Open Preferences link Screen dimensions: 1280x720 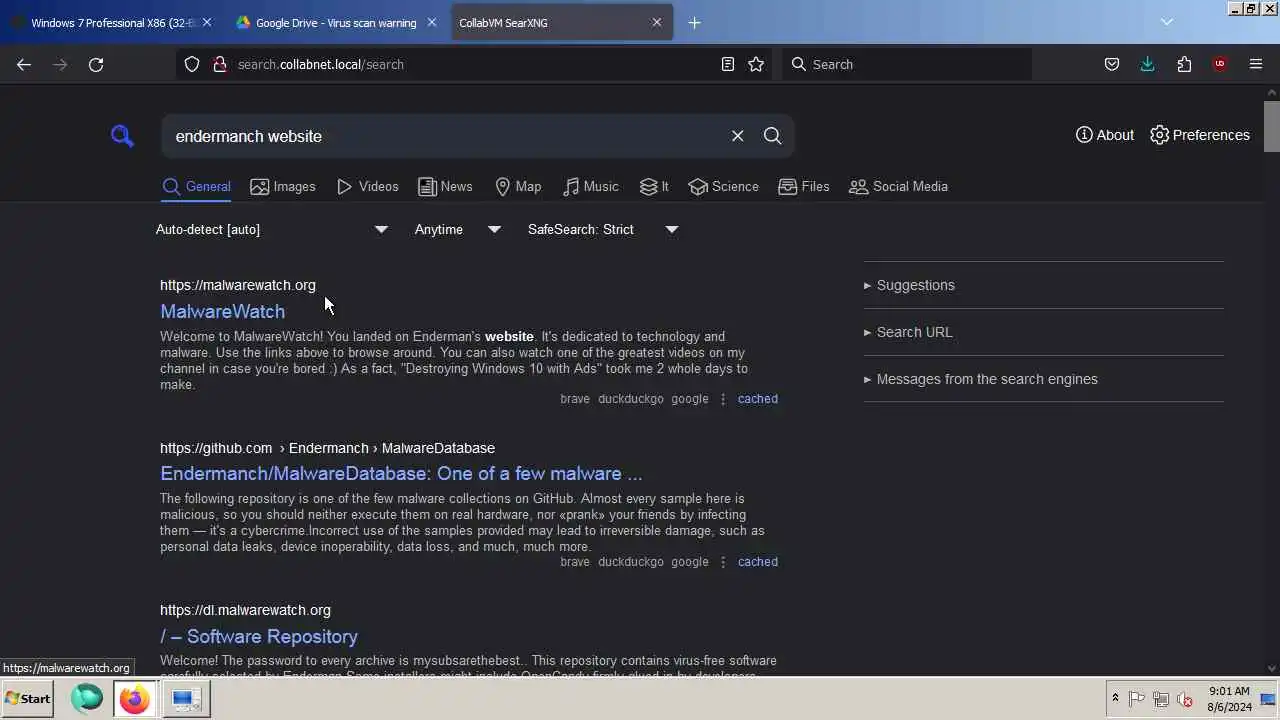tap(1200, 135)
